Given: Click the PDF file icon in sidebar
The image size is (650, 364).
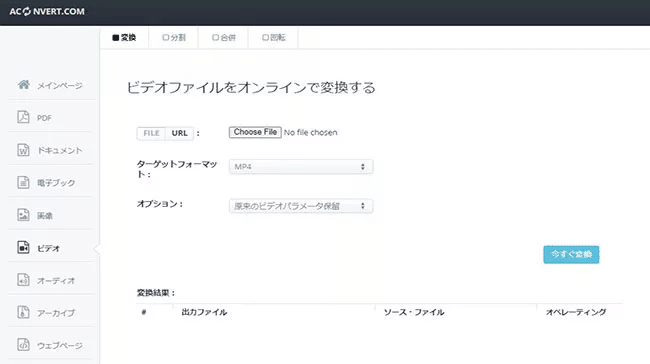Looking at the screenshot, I should click(x=23, y=117).
